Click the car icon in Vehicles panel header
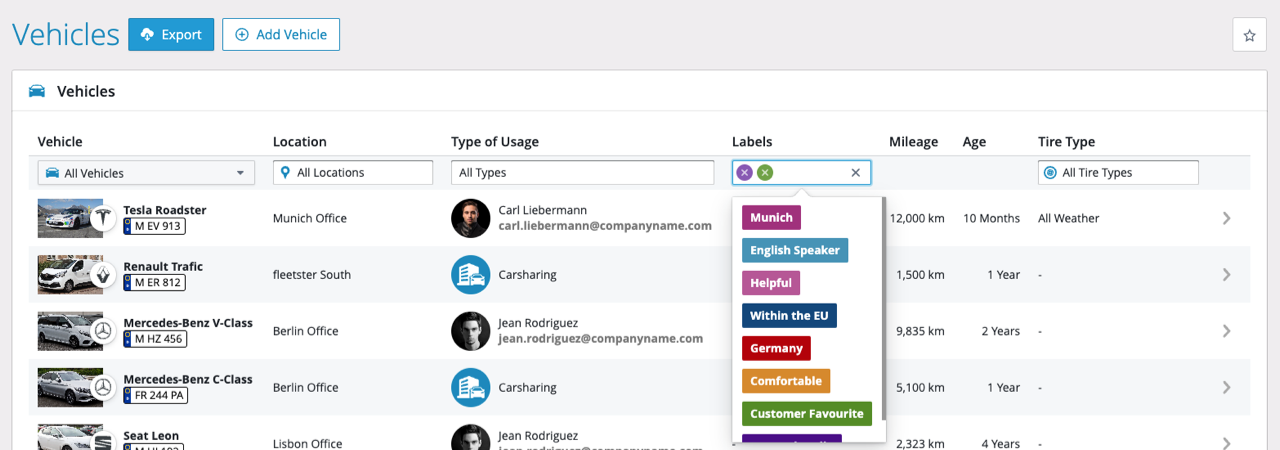1280x450 pixels. 37,91
